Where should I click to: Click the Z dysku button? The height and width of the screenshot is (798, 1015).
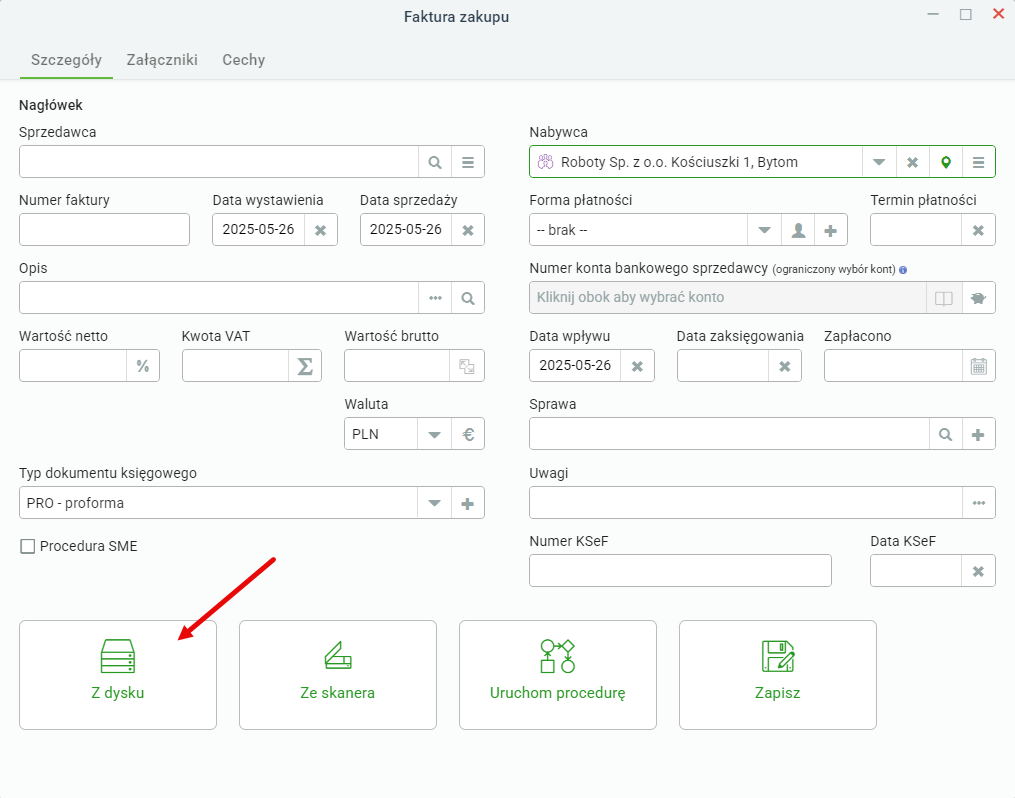point(118,675)
